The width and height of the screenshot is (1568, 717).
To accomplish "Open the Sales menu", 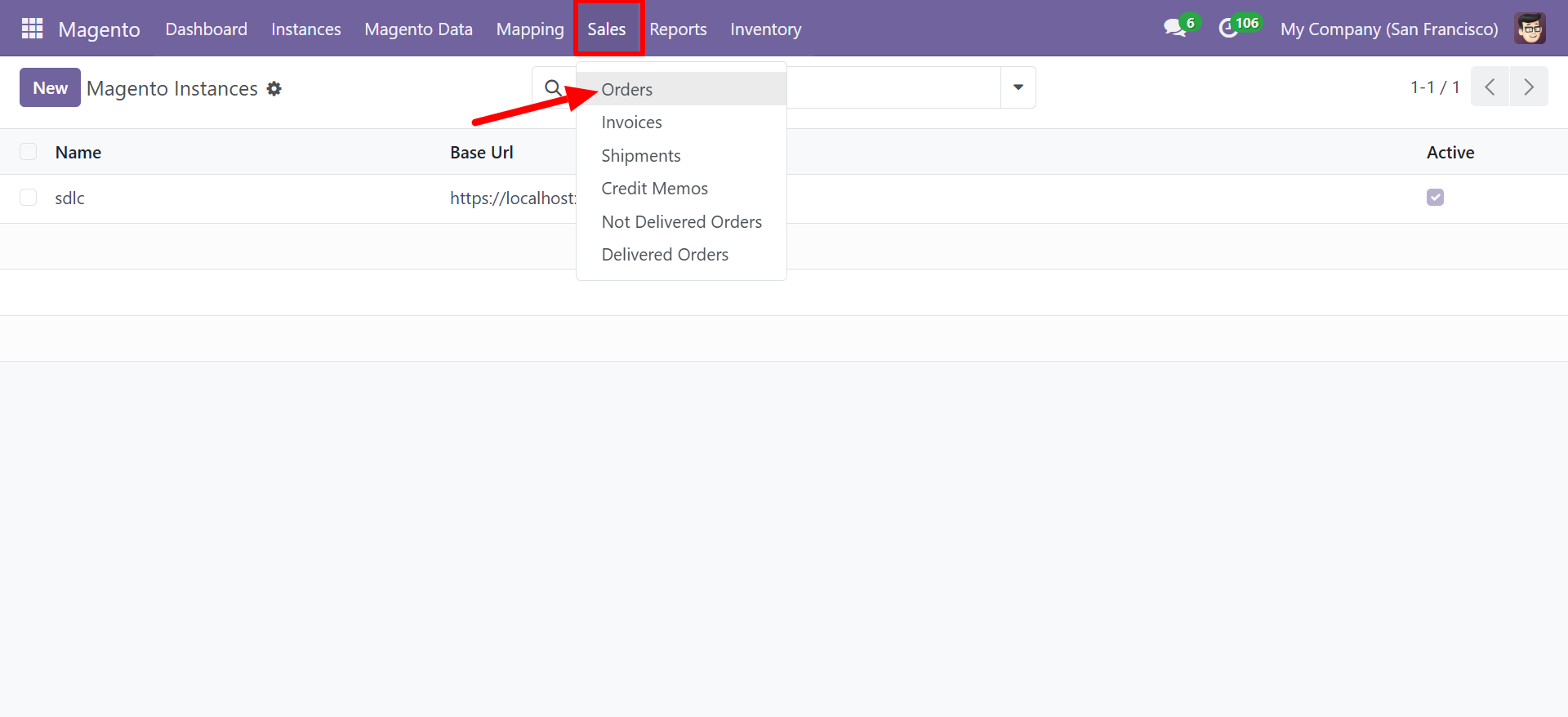I will tap(607, 29).
